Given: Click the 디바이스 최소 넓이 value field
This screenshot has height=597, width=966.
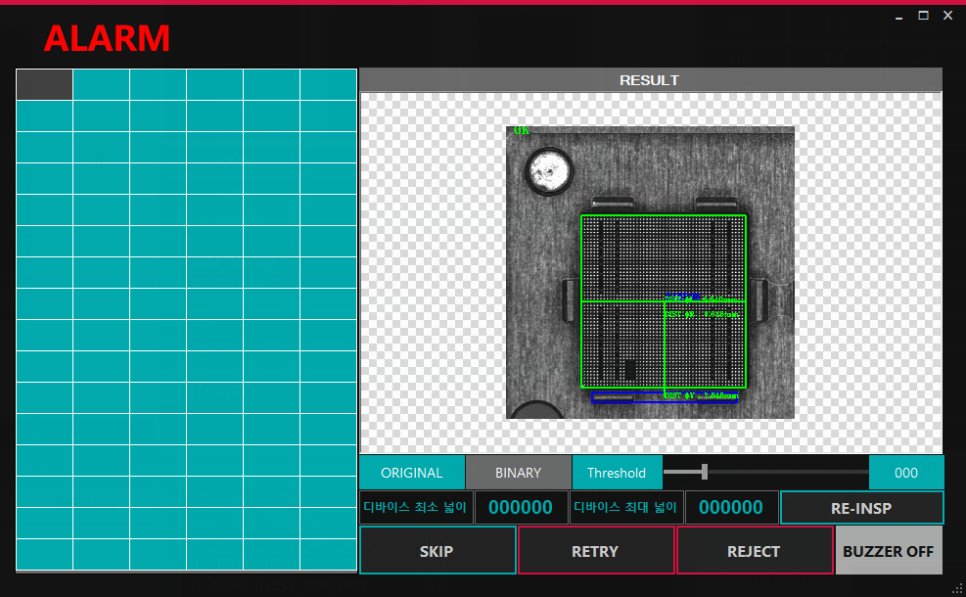Looking at the screenshot, I should pos(521,508).
